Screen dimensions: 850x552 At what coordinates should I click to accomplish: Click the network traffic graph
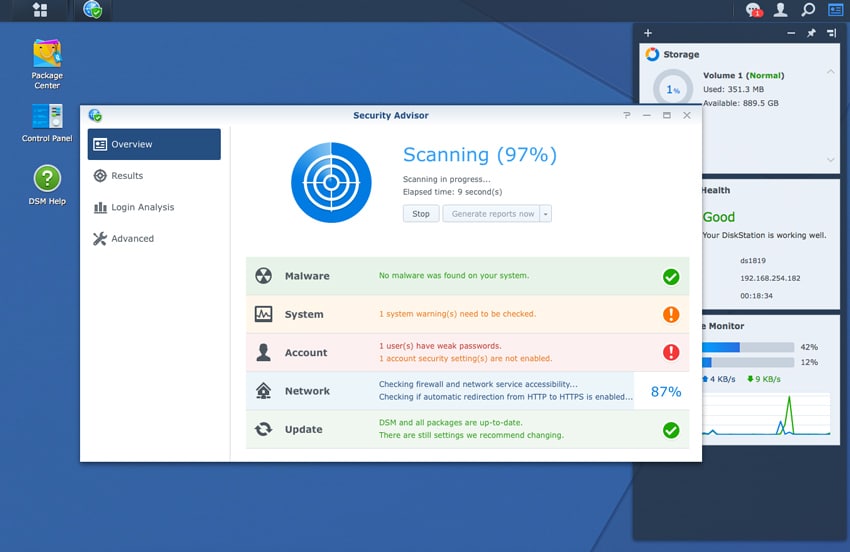pyautogui.click(x=765, y=415)
